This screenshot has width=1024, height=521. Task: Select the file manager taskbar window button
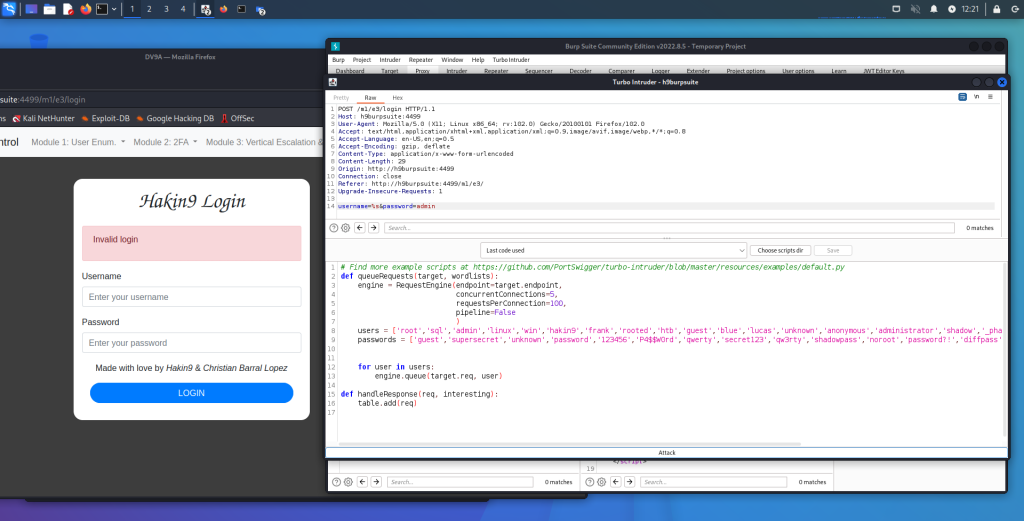tap(261, 10)
